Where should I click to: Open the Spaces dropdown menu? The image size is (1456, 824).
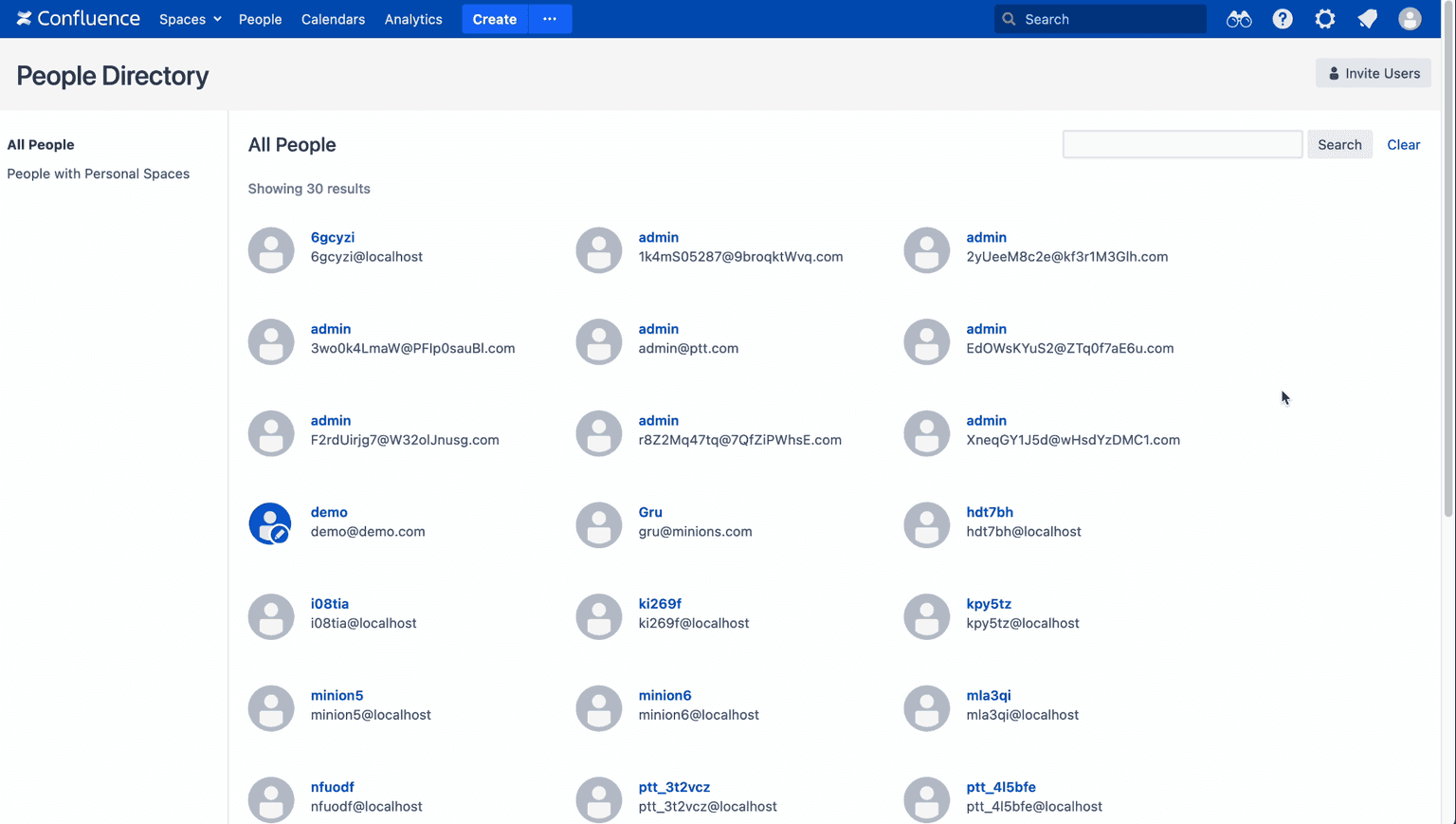(x=190, y=19)
